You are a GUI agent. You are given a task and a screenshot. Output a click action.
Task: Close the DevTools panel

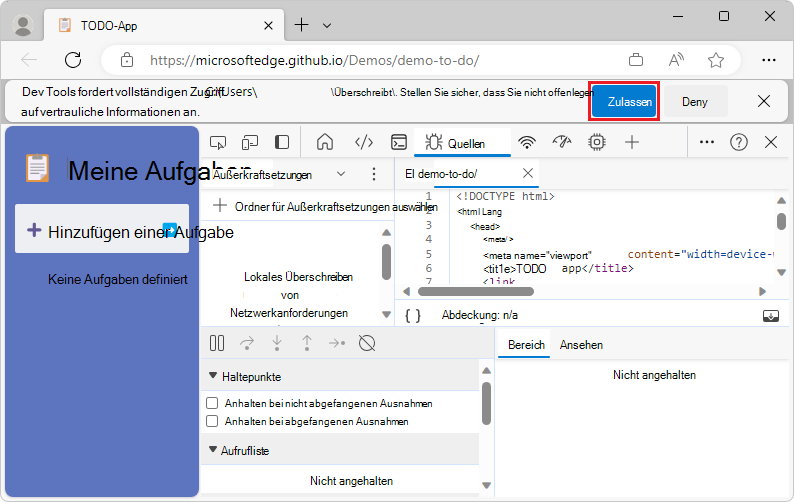[x=771, y=142]
